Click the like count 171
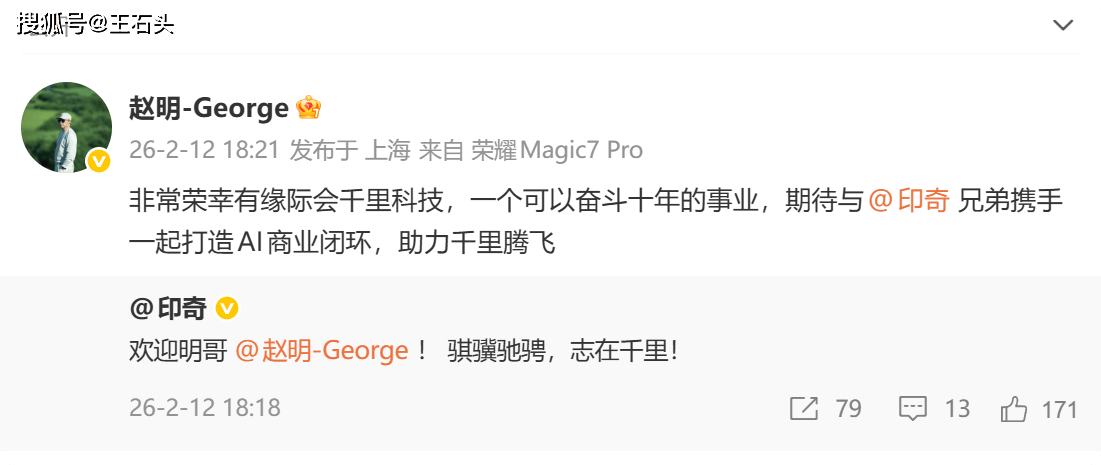Screen dimensions: 1101x465 click(x=1060, y=409)
